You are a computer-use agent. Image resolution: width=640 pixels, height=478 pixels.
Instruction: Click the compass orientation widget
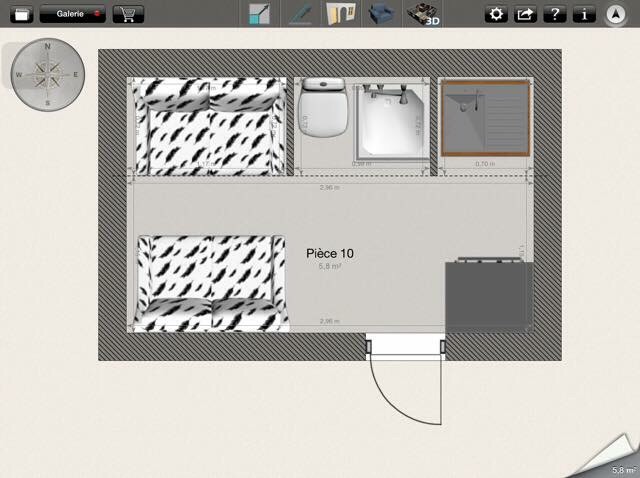point(47,73)
